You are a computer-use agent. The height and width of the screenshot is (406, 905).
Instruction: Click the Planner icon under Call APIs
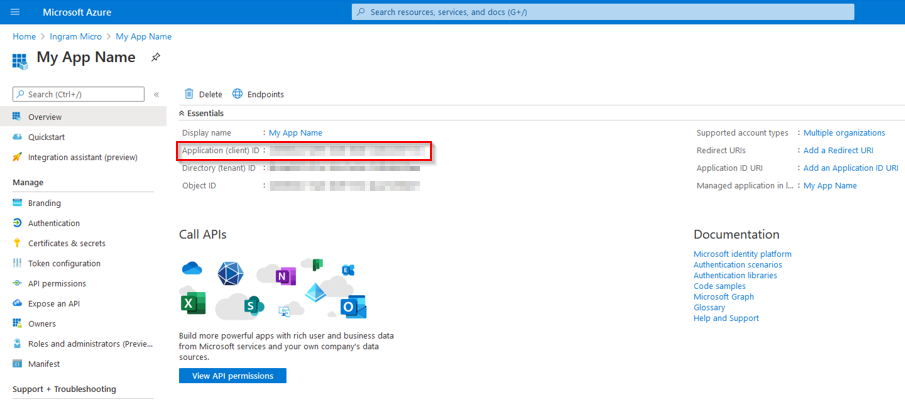[317, 265]
